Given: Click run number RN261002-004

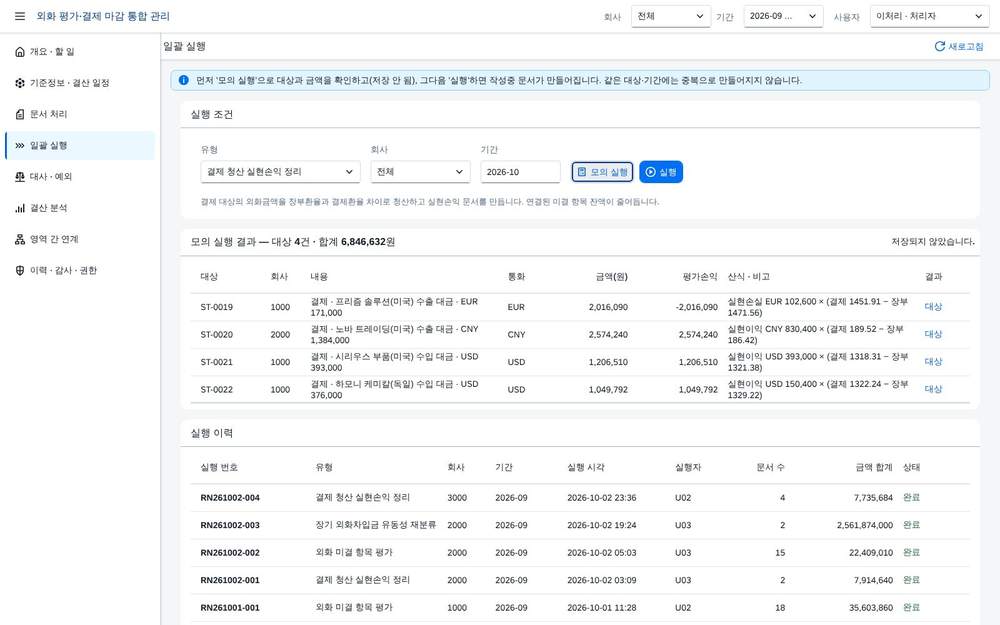Looking at the screenshot, I should pyautogui.click(x=230, y=497).
